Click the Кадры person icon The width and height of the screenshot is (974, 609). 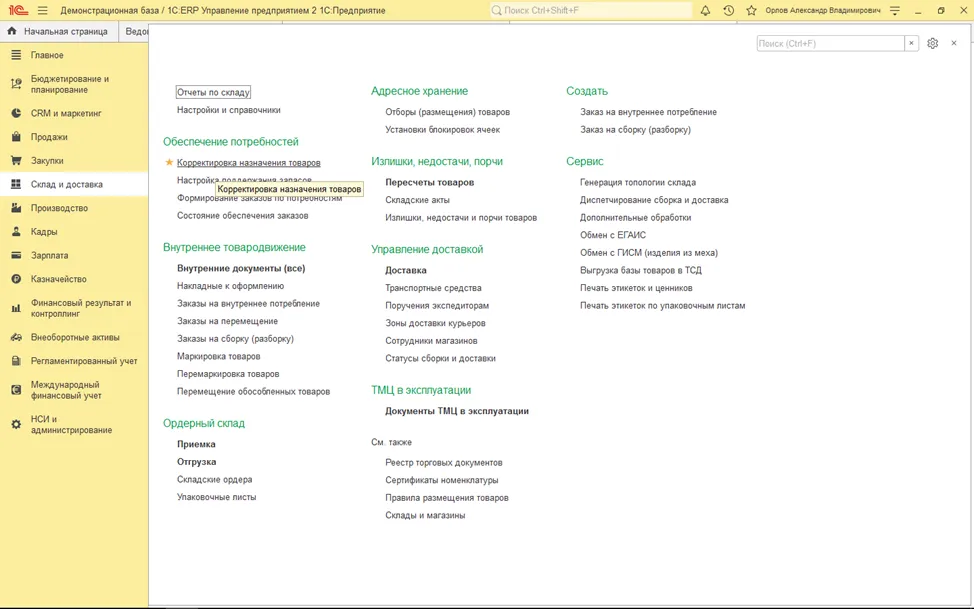click(x=16, y=232)
